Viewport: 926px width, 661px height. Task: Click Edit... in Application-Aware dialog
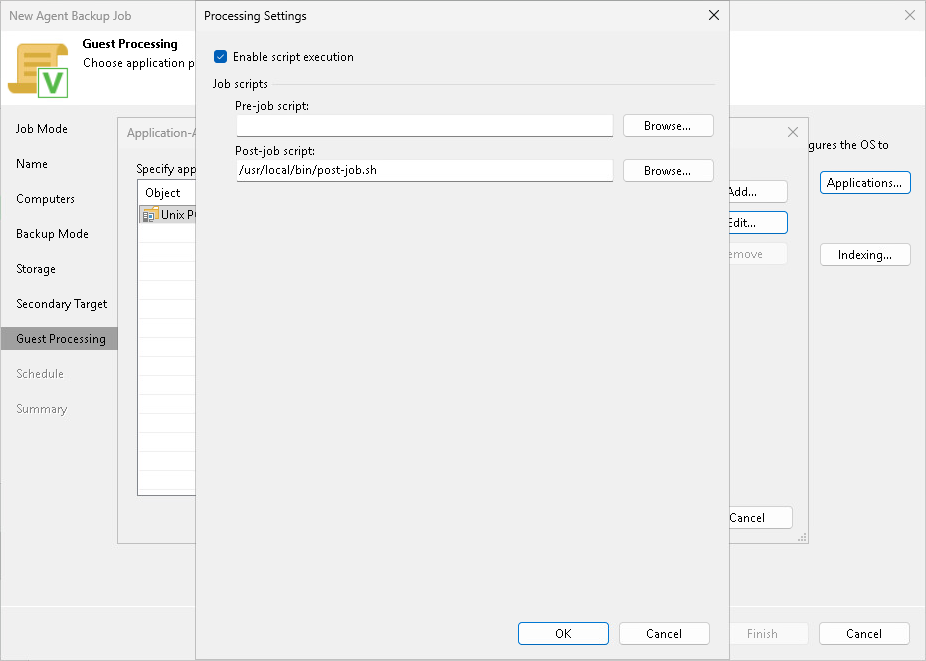tap(758, 223)
